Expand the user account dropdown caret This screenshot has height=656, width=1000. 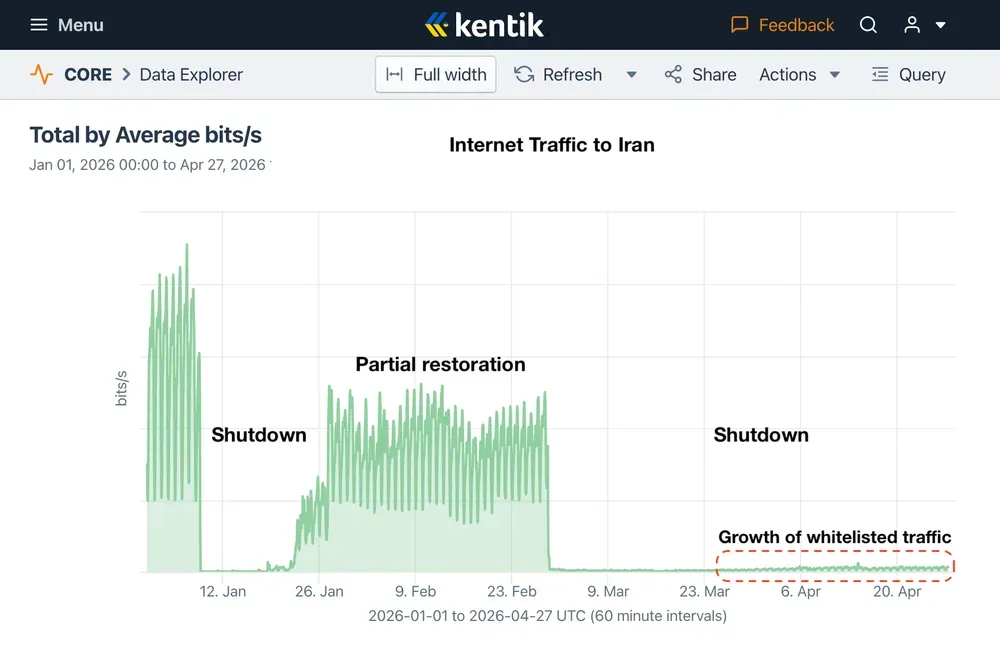[941, 26]
